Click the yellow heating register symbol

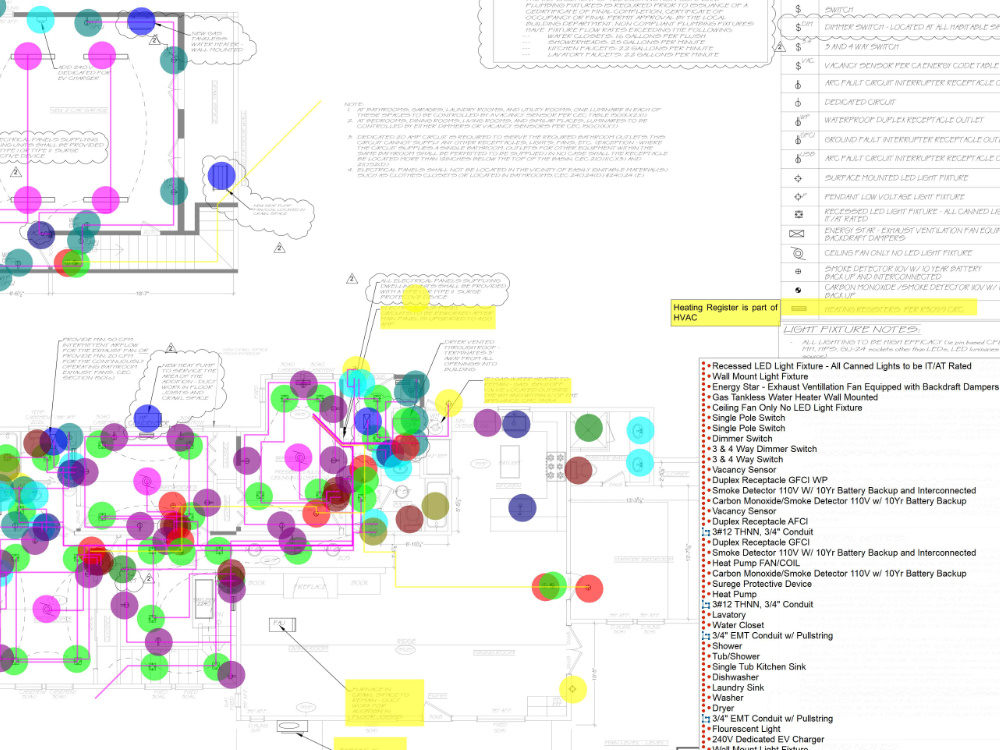pyautogui.click(x=798, y=309)
